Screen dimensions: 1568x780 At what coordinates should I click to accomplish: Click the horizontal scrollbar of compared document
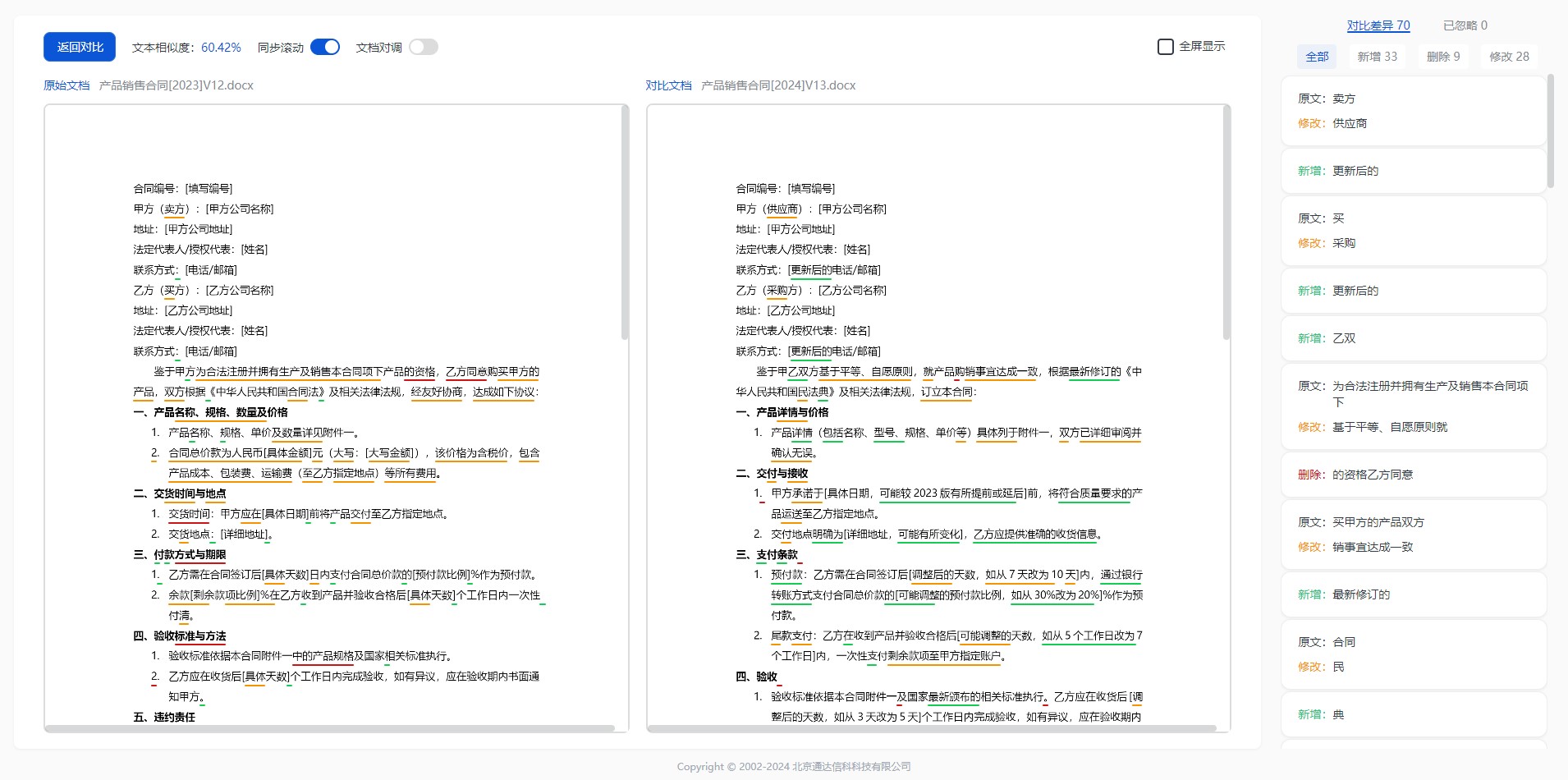pyautogui.click(x=932, y=728)
